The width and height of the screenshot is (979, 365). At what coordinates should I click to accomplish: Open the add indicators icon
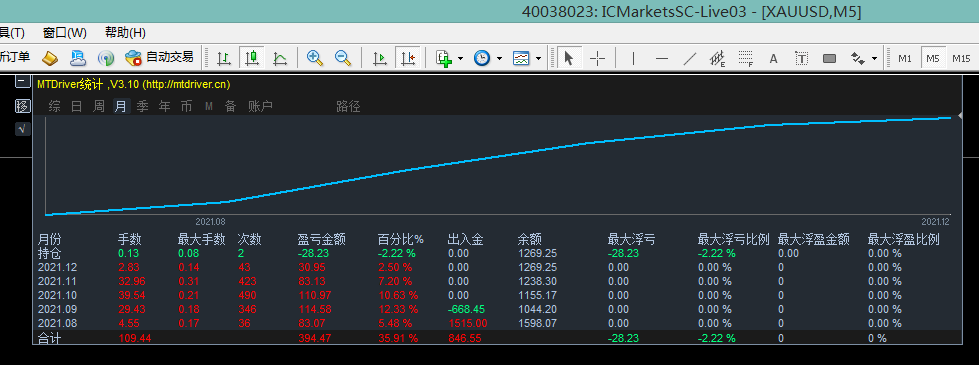point(444,58)
